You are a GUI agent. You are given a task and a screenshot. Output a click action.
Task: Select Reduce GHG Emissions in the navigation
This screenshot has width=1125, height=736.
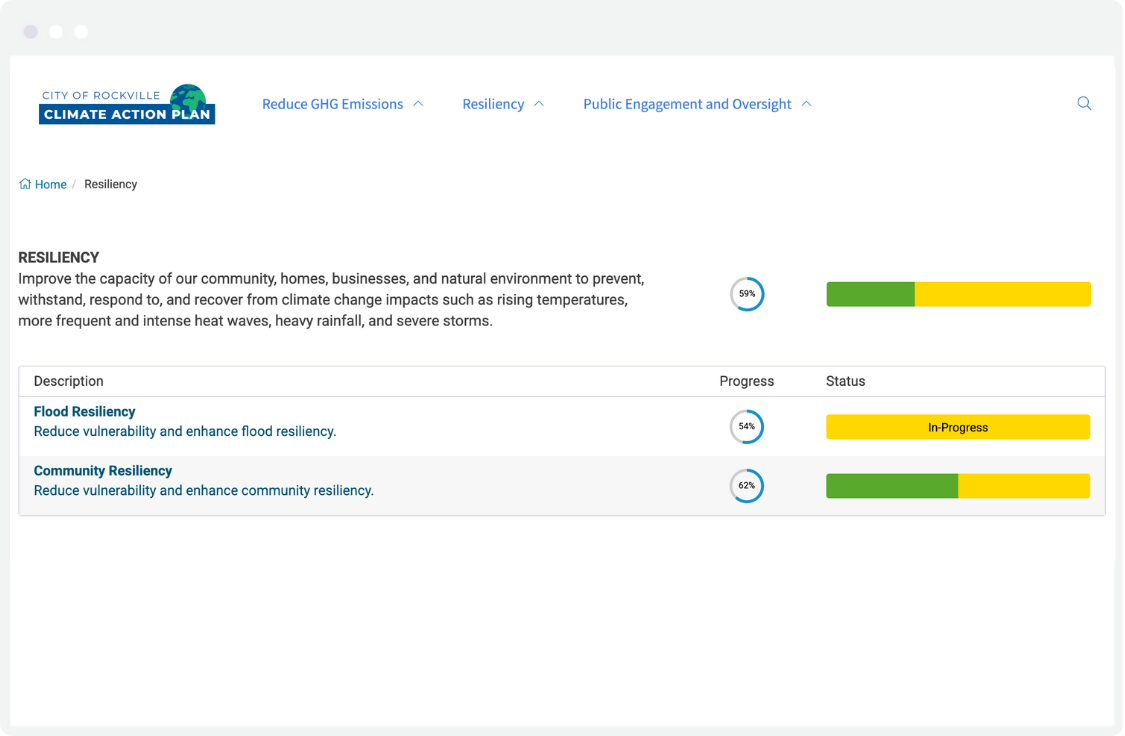[x=332, y=103]
